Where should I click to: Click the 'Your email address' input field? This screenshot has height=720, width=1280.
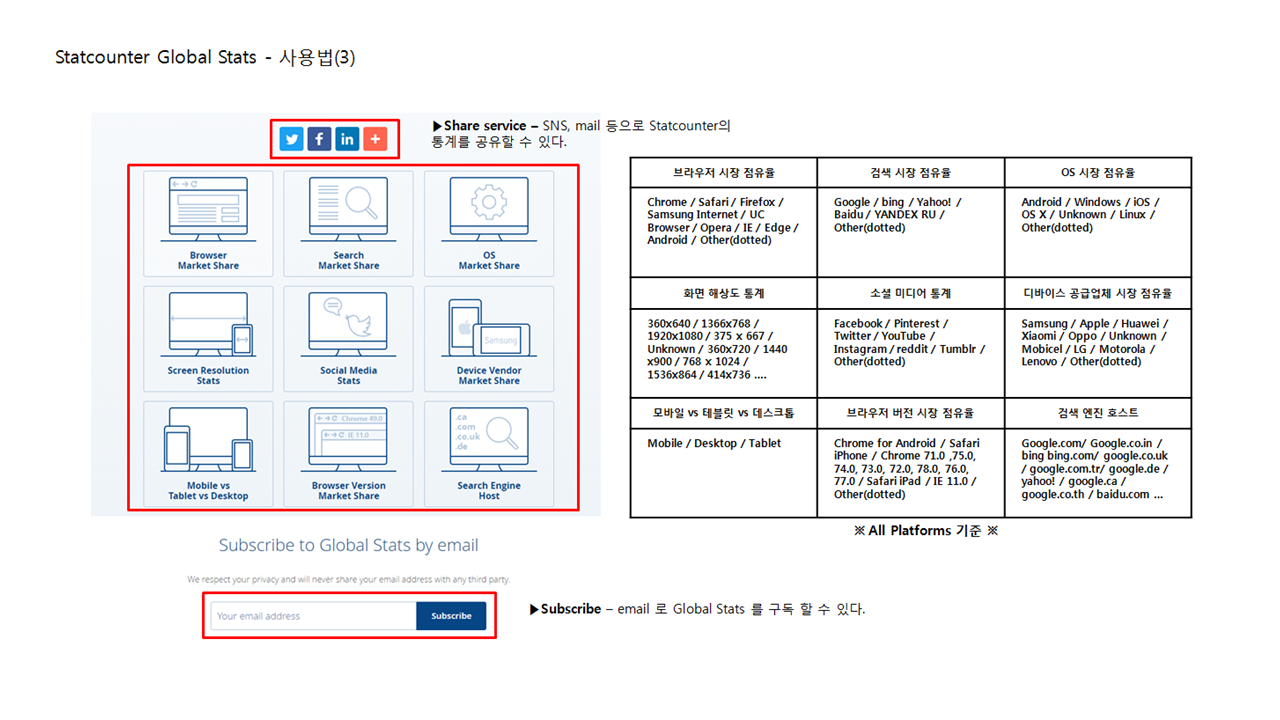pos(313,616)
